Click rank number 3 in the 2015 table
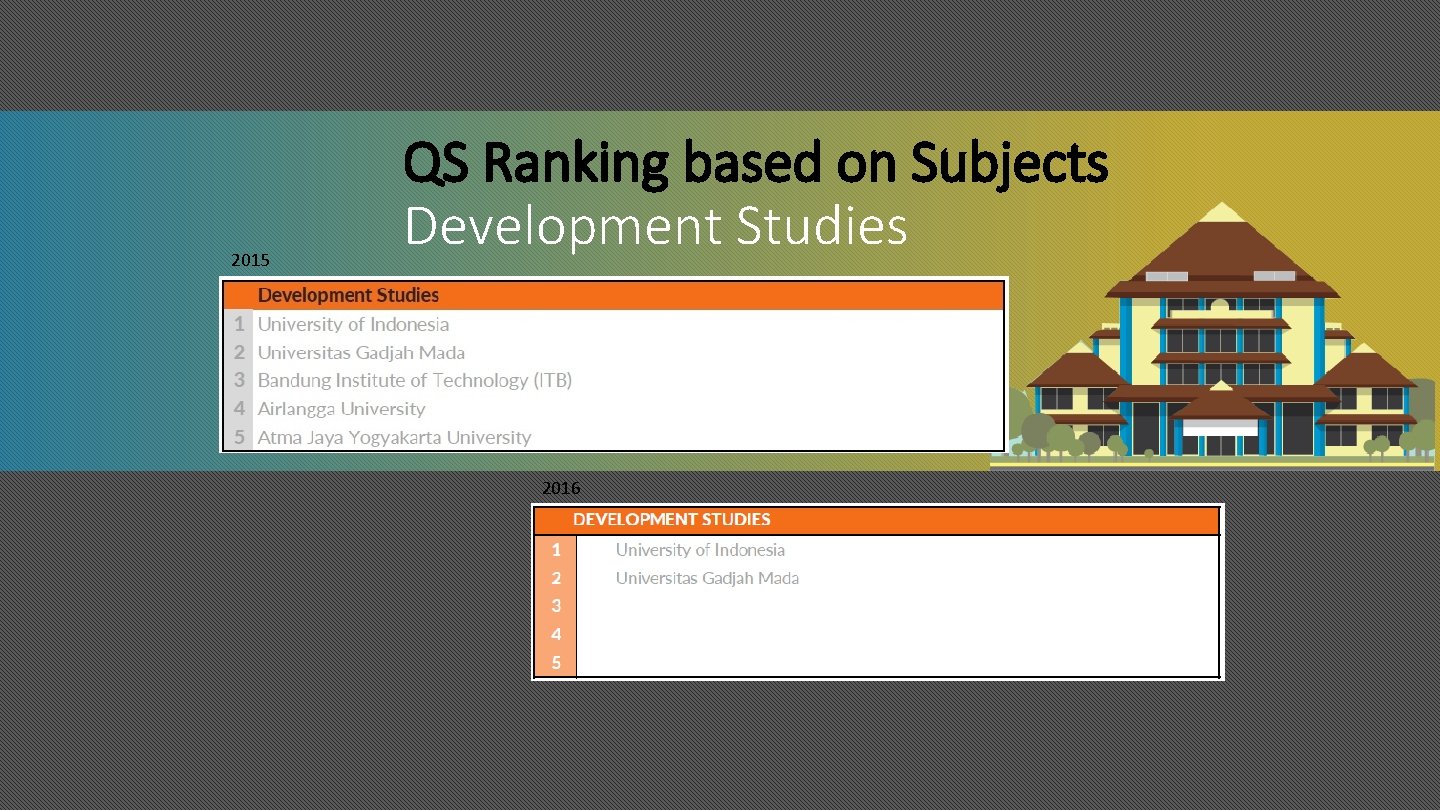This screenshot has width=1440, height=810. pos(239,380)
